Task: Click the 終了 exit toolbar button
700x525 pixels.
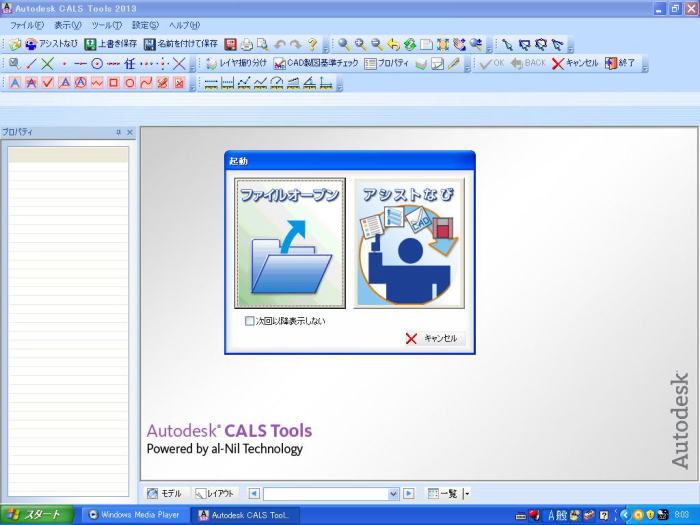Action: (620, 64)
